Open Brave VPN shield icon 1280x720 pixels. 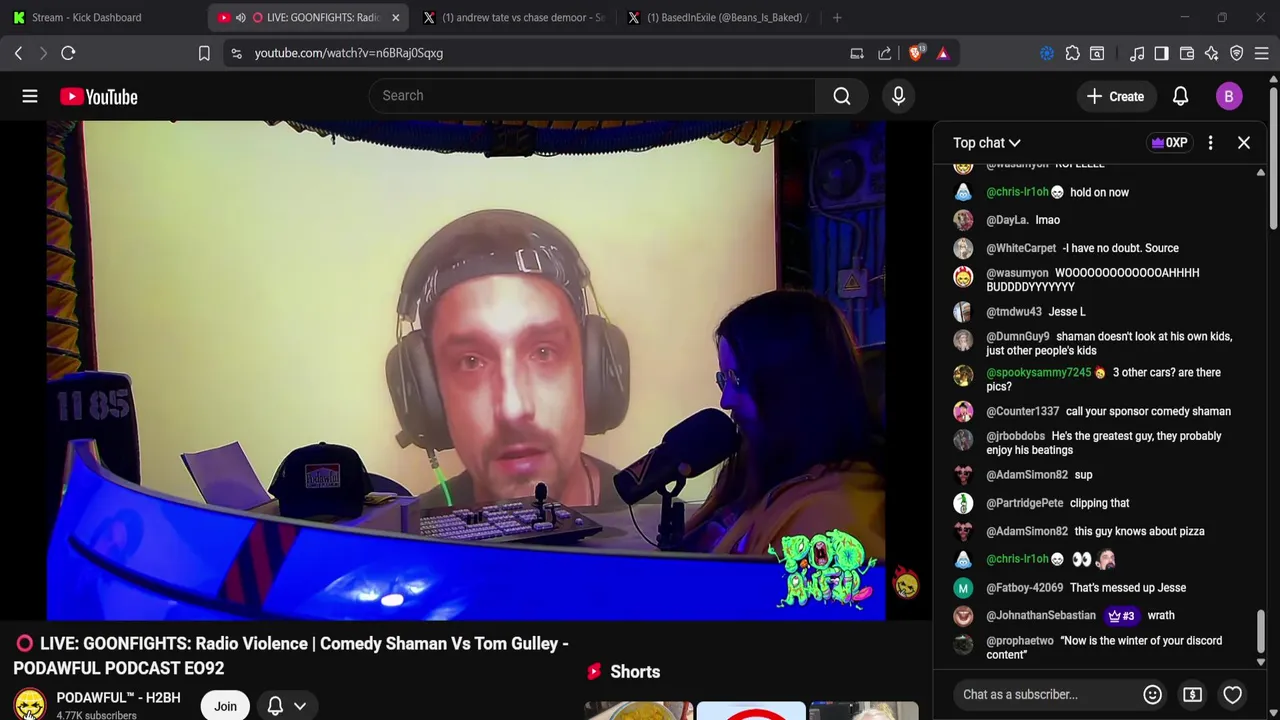(x=1237, y=53)
